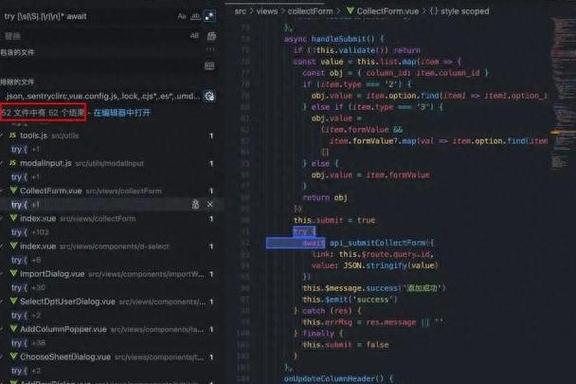Collapse the CollectForm.vue result group

[2, 191]
